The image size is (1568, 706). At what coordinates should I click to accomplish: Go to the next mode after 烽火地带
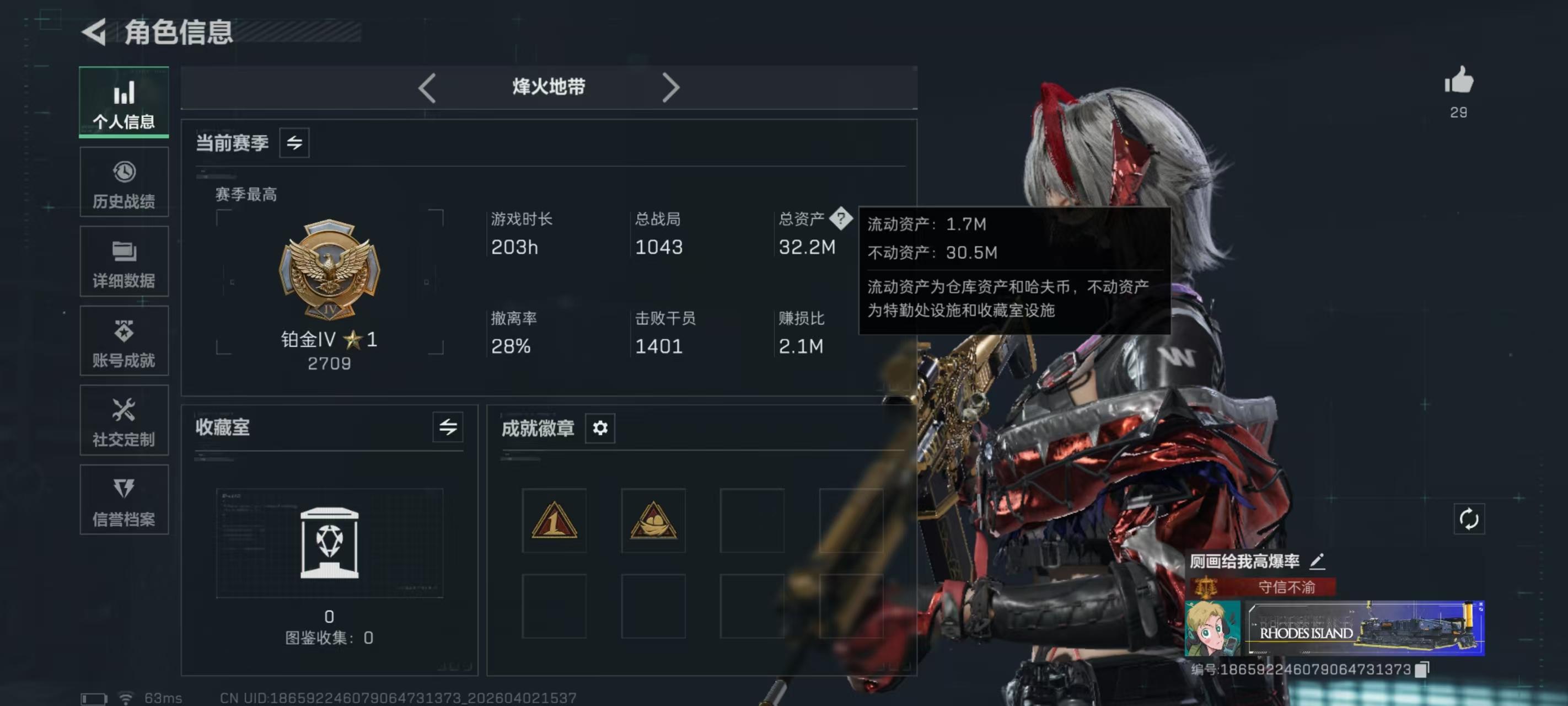coord(670,88)
